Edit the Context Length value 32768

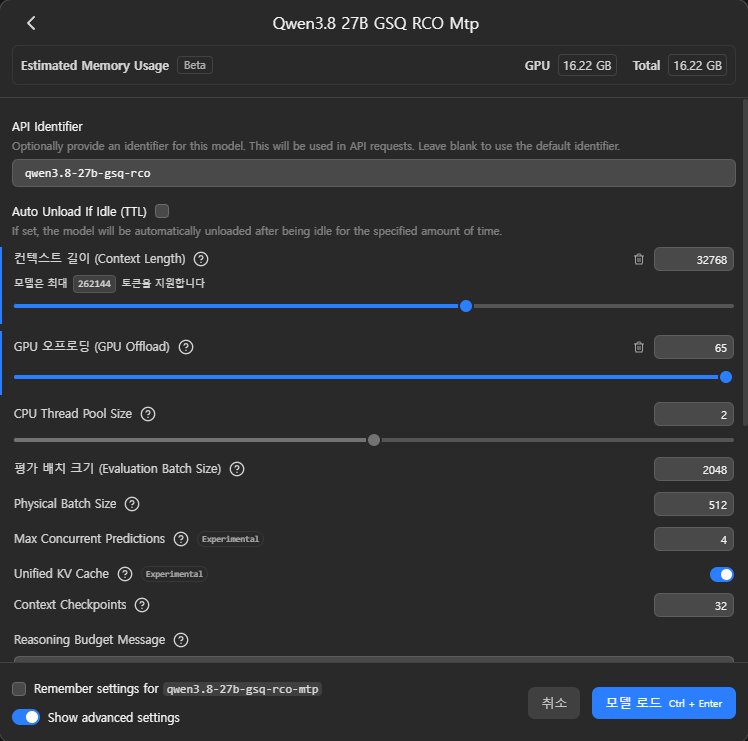[x=694, y=260]
